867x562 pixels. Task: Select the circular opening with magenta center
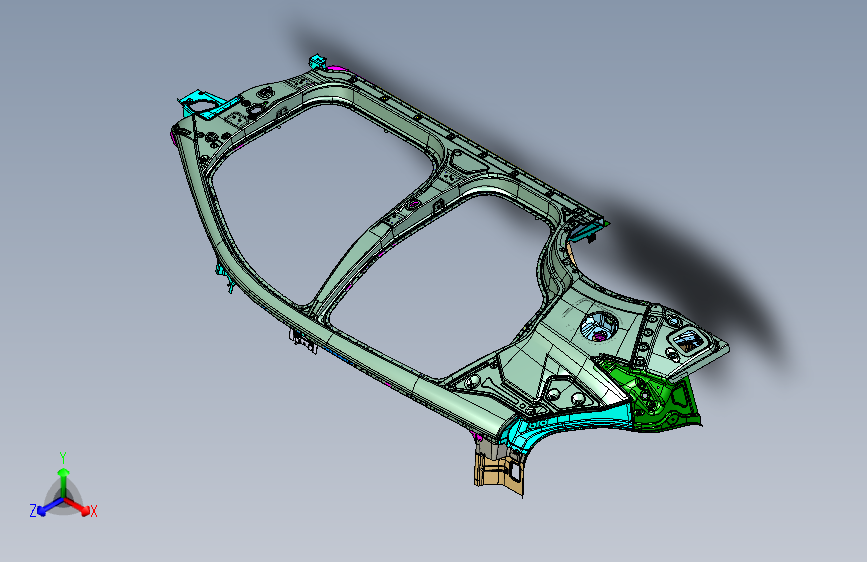599,326
